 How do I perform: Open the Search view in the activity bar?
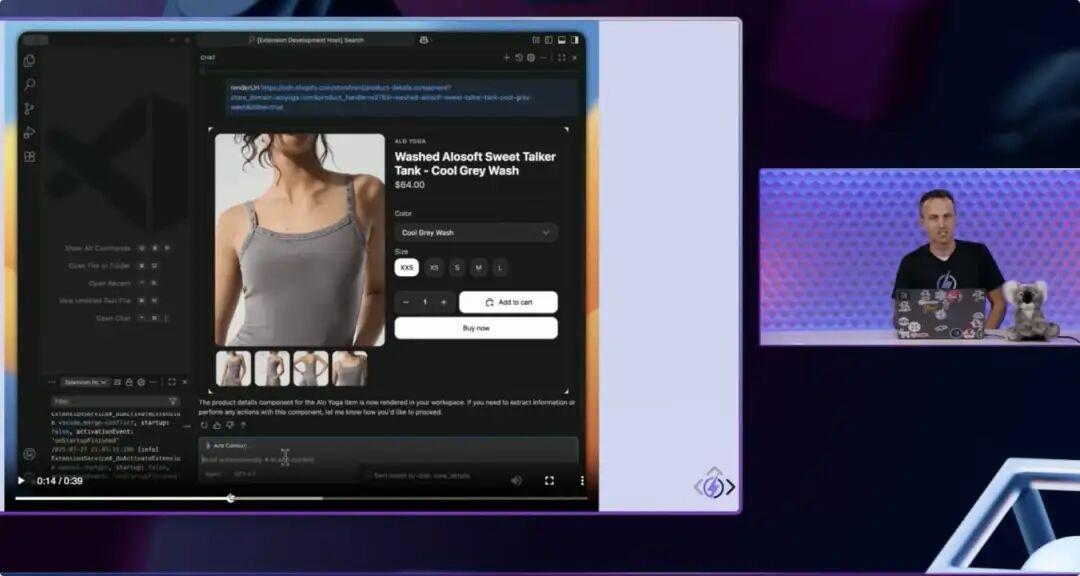point(30,85)
